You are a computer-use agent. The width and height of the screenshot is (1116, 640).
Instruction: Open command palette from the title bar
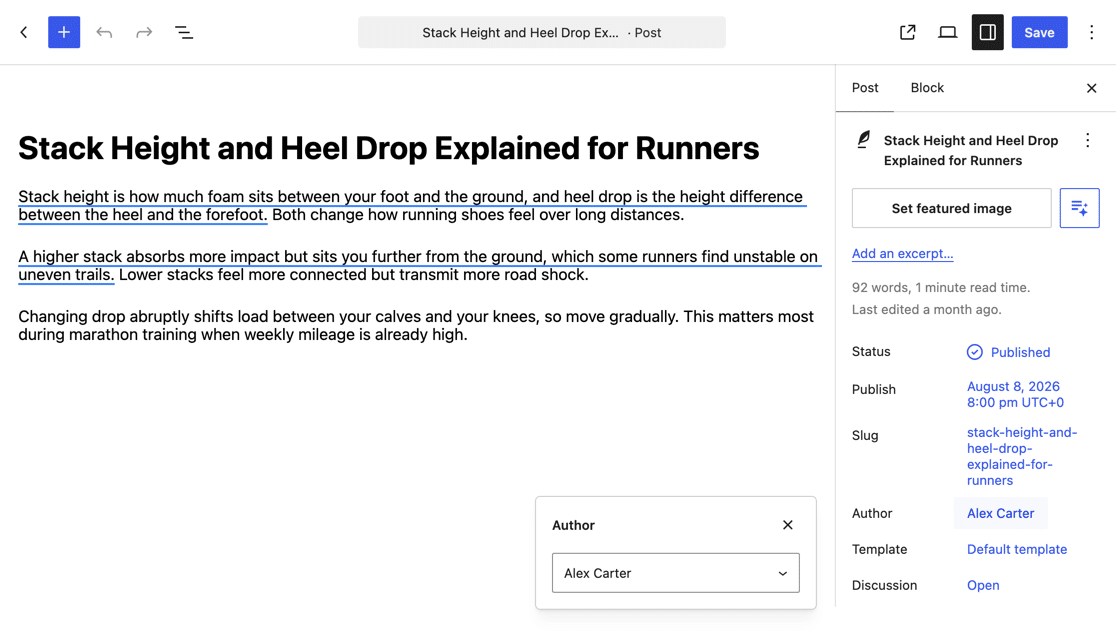(542, 32)
